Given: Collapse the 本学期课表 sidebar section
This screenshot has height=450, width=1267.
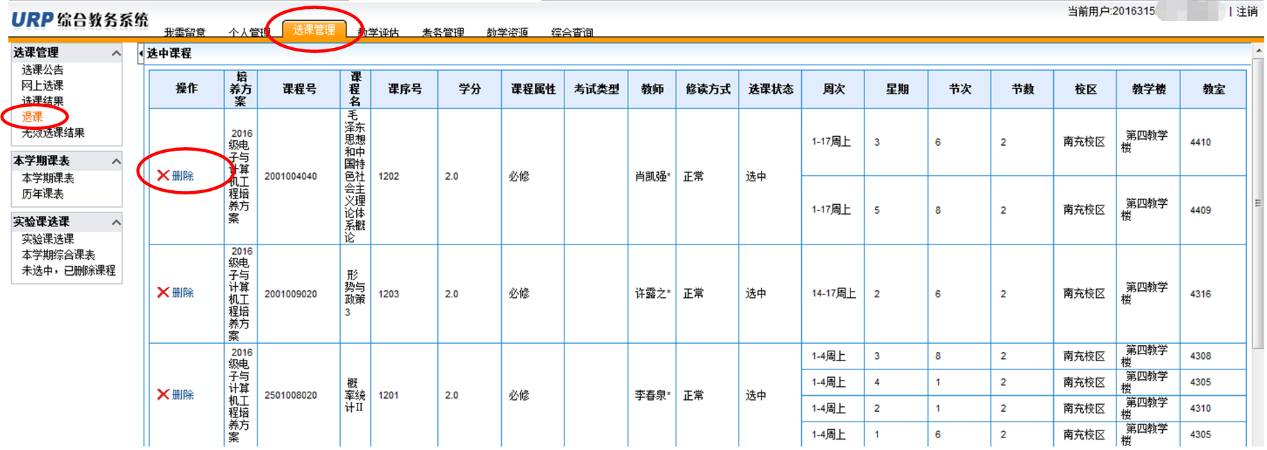Looking at the screenshot, I should (117, 161).
